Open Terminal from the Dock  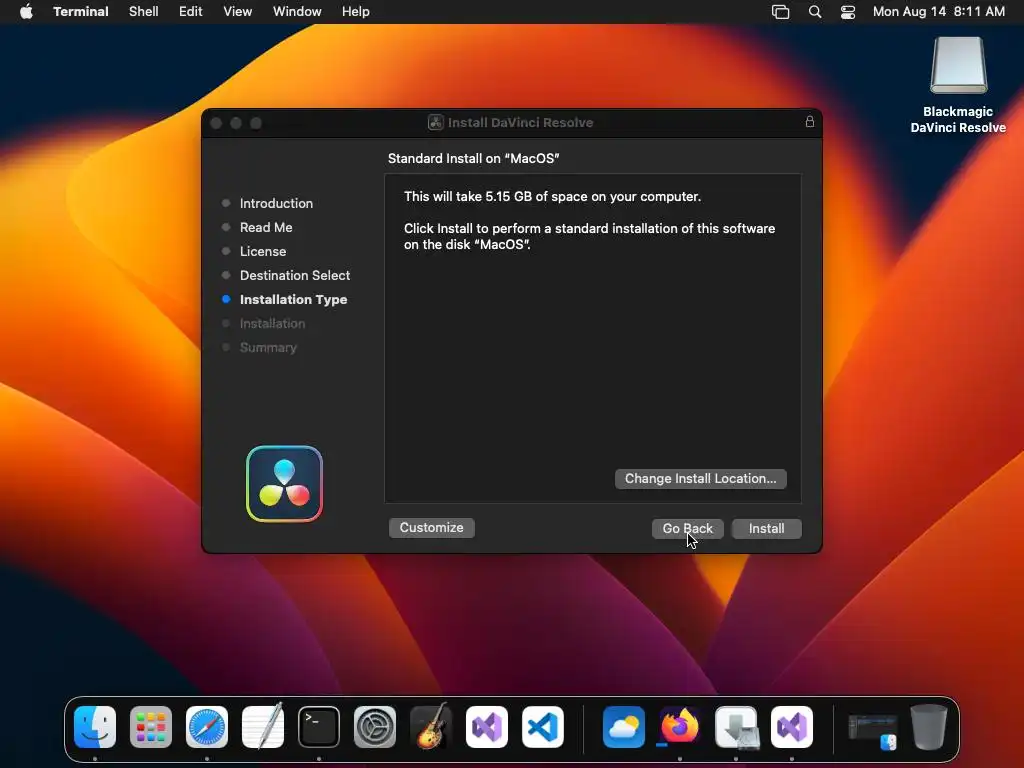pyautogui.click(x=319, y=727)
